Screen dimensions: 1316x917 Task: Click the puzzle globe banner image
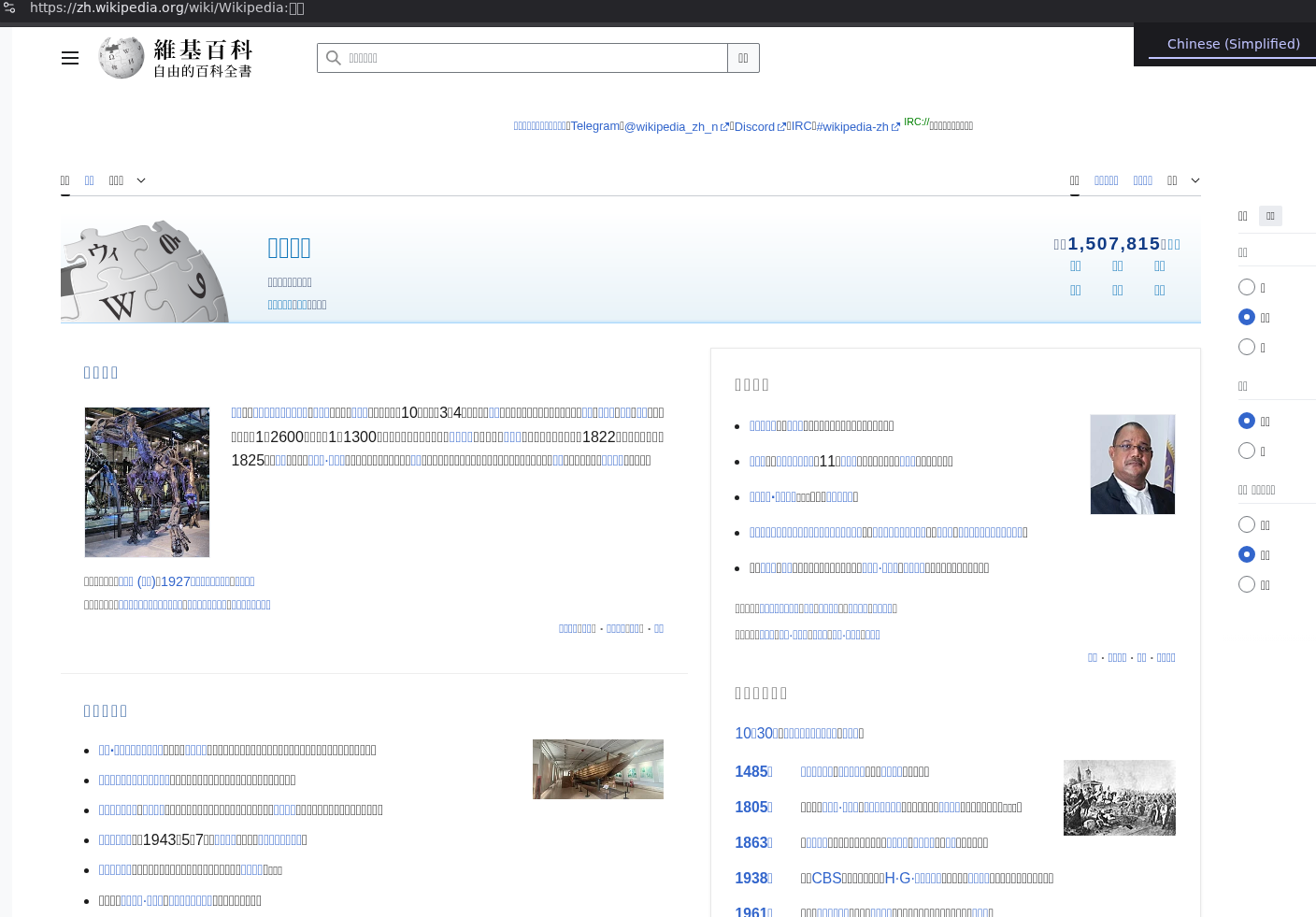[145, 271]
